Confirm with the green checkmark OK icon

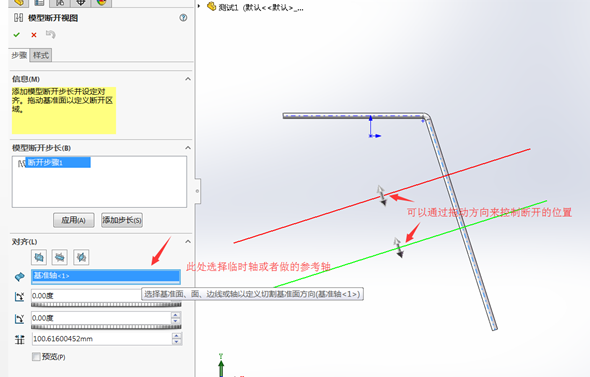(17, 35)
